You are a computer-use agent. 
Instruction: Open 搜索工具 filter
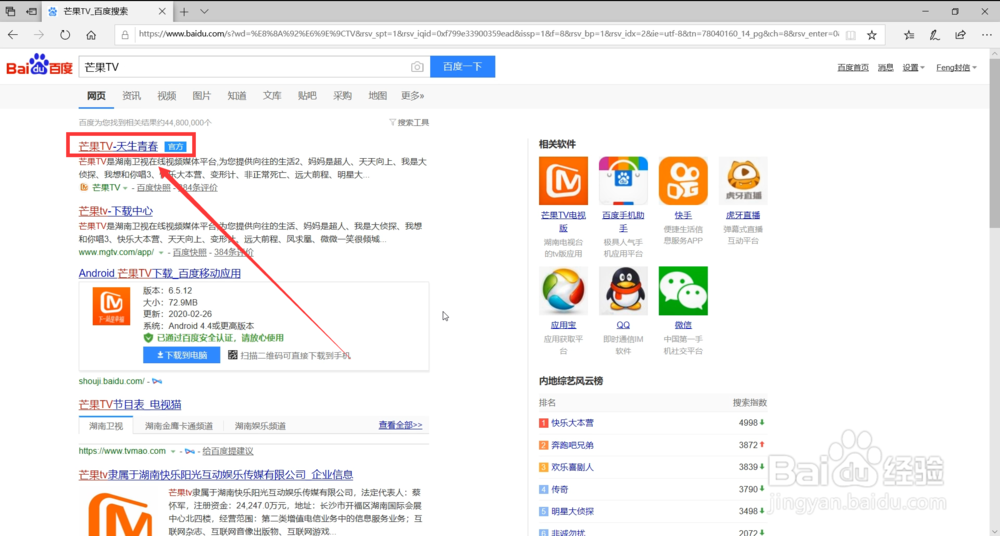point(409,123)
